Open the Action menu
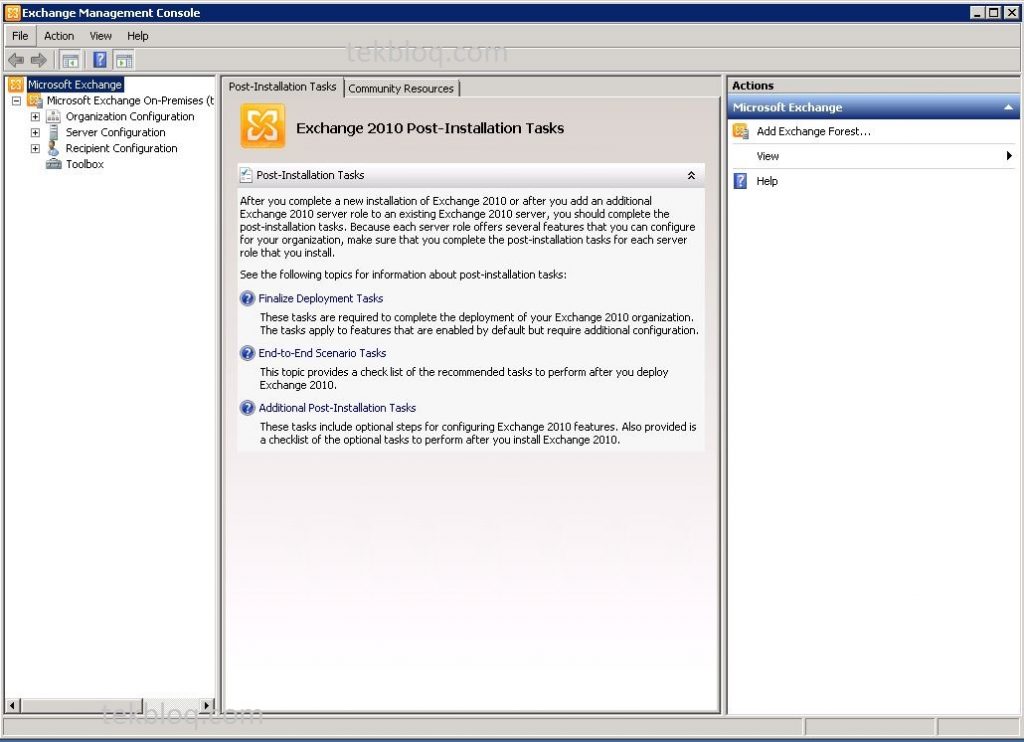Image resolution: width=1024 pixels, height=742 pixels. click(59, 36)
